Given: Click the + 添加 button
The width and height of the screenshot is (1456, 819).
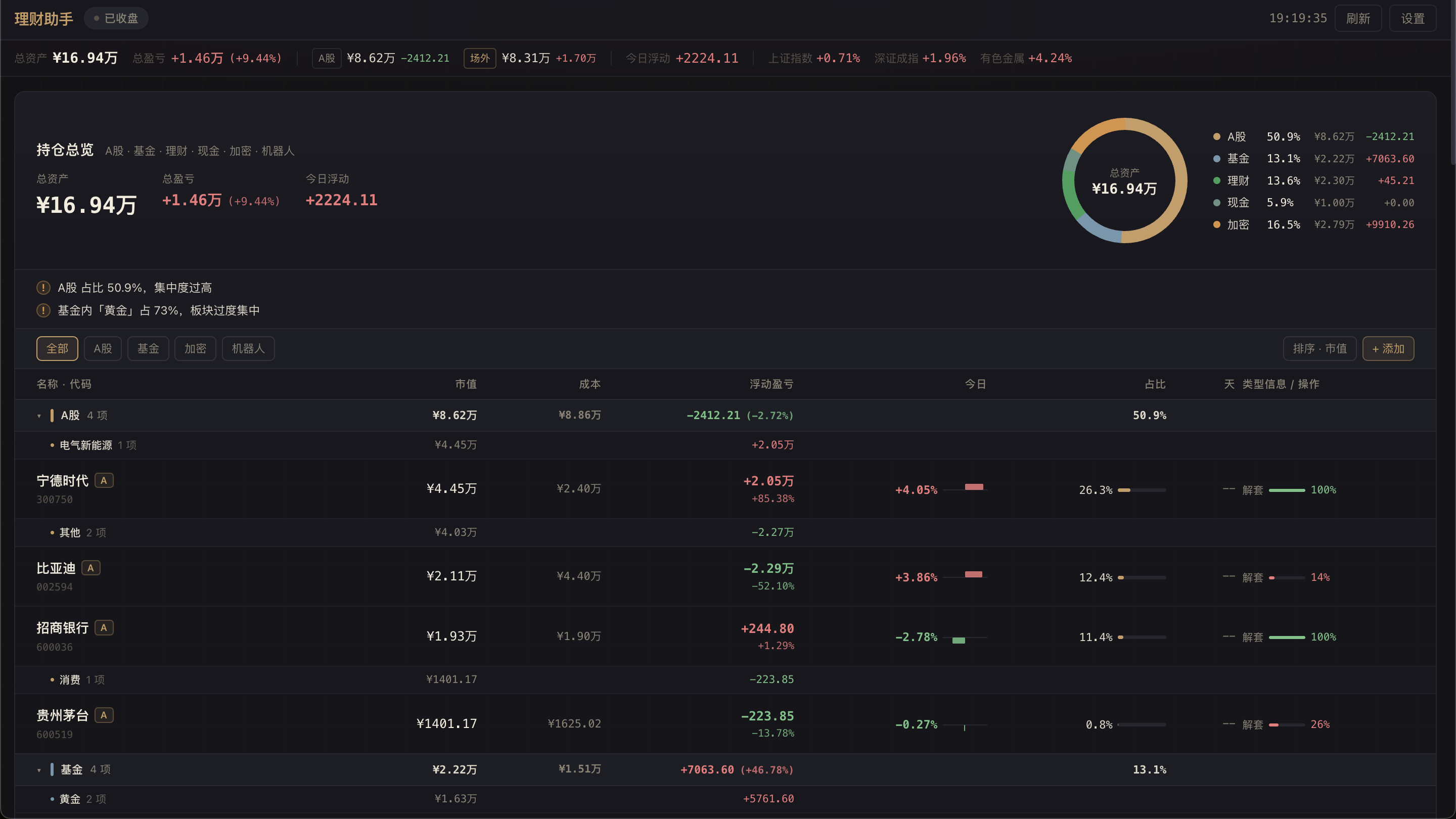Looking at the screenshot, I should coord(1388,349).
